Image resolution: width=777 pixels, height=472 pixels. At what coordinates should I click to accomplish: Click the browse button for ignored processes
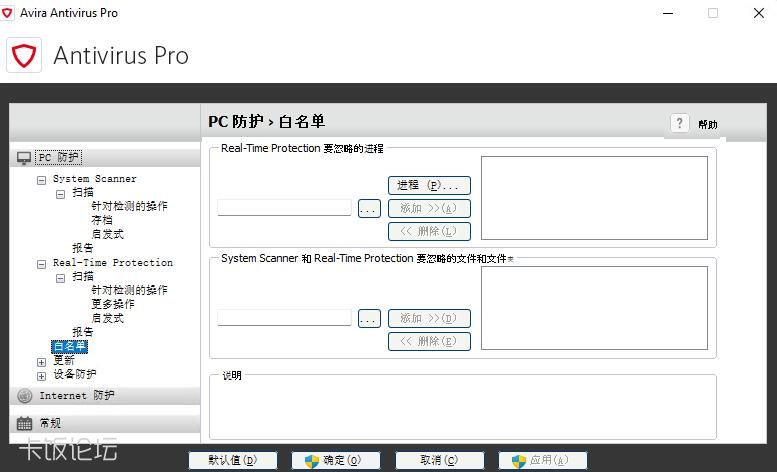pyautogui.click(x=369, y=209)
